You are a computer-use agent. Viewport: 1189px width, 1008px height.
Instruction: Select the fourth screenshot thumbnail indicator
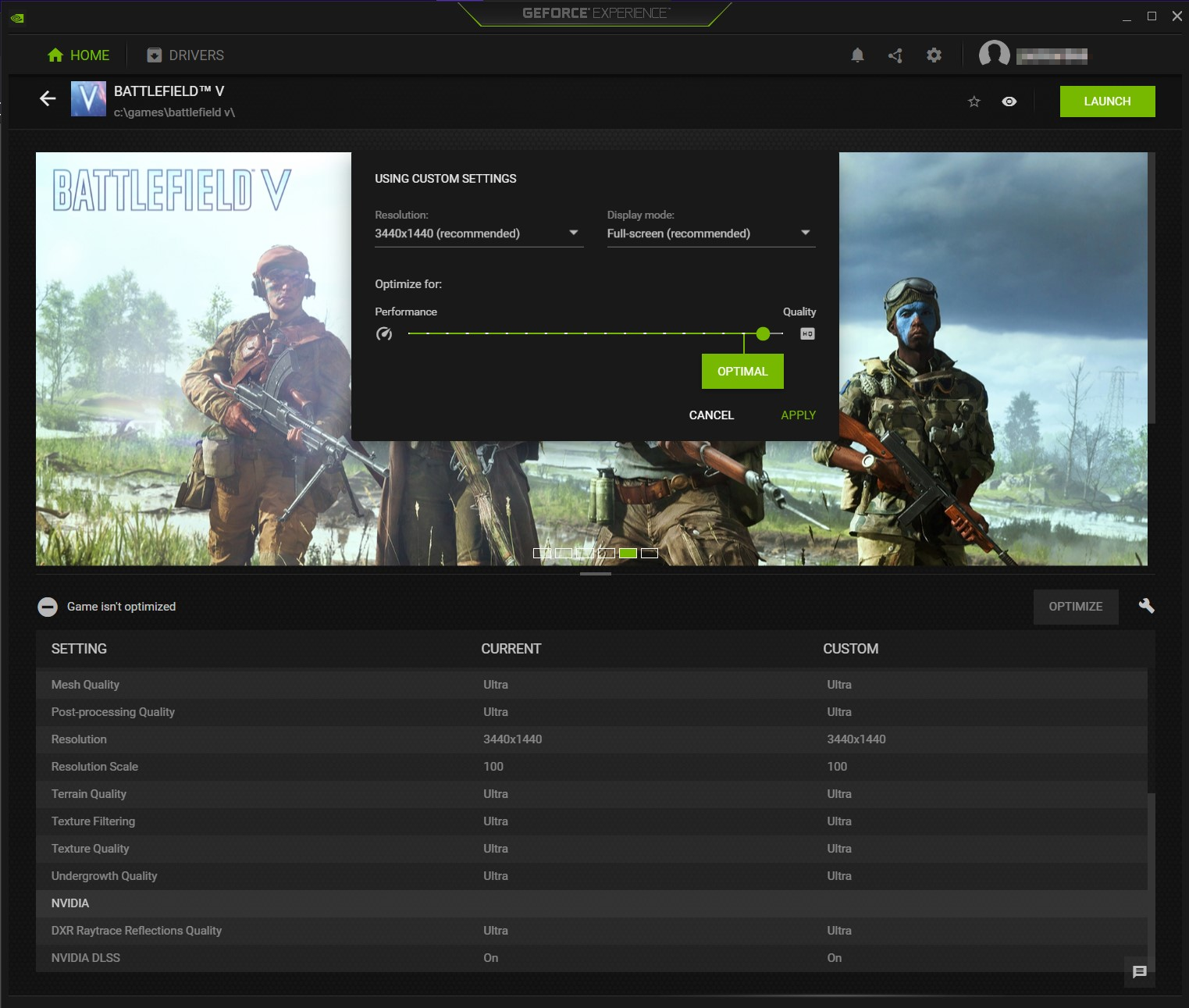(x=606, y=554)
